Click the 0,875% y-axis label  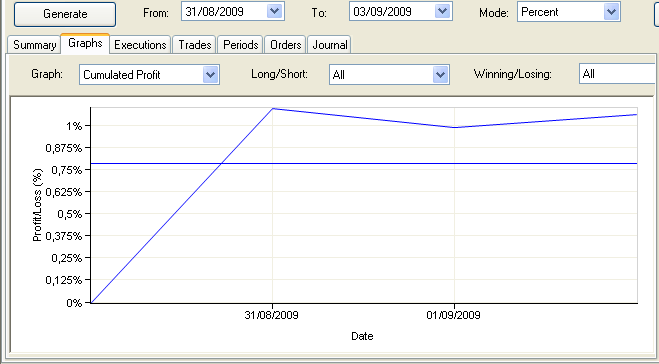point(64,148)
